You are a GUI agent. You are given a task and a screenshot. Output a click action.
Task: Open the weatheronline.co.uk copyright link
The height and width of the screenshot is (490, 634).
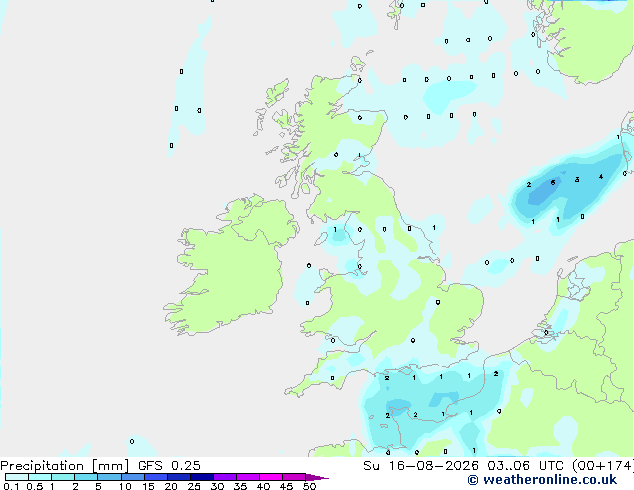click(x=542, y=480)
